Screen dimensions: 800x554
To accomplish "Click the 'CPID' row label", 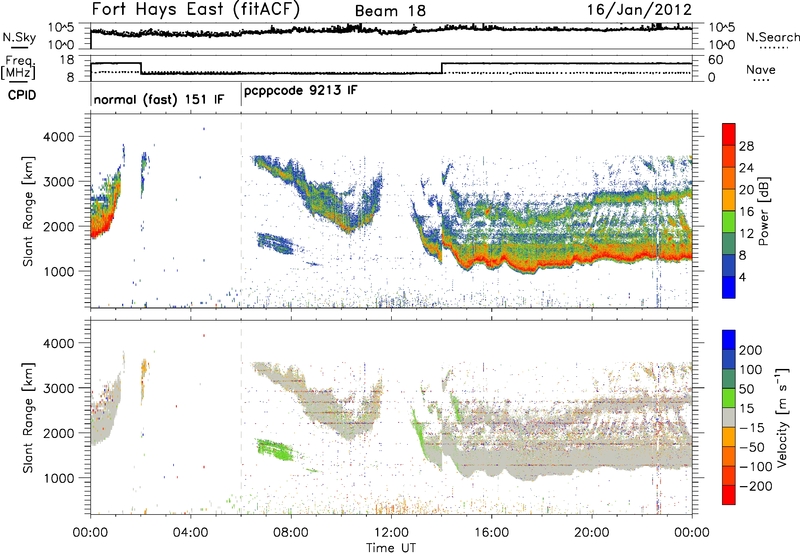I will click(x=22, y=95).
